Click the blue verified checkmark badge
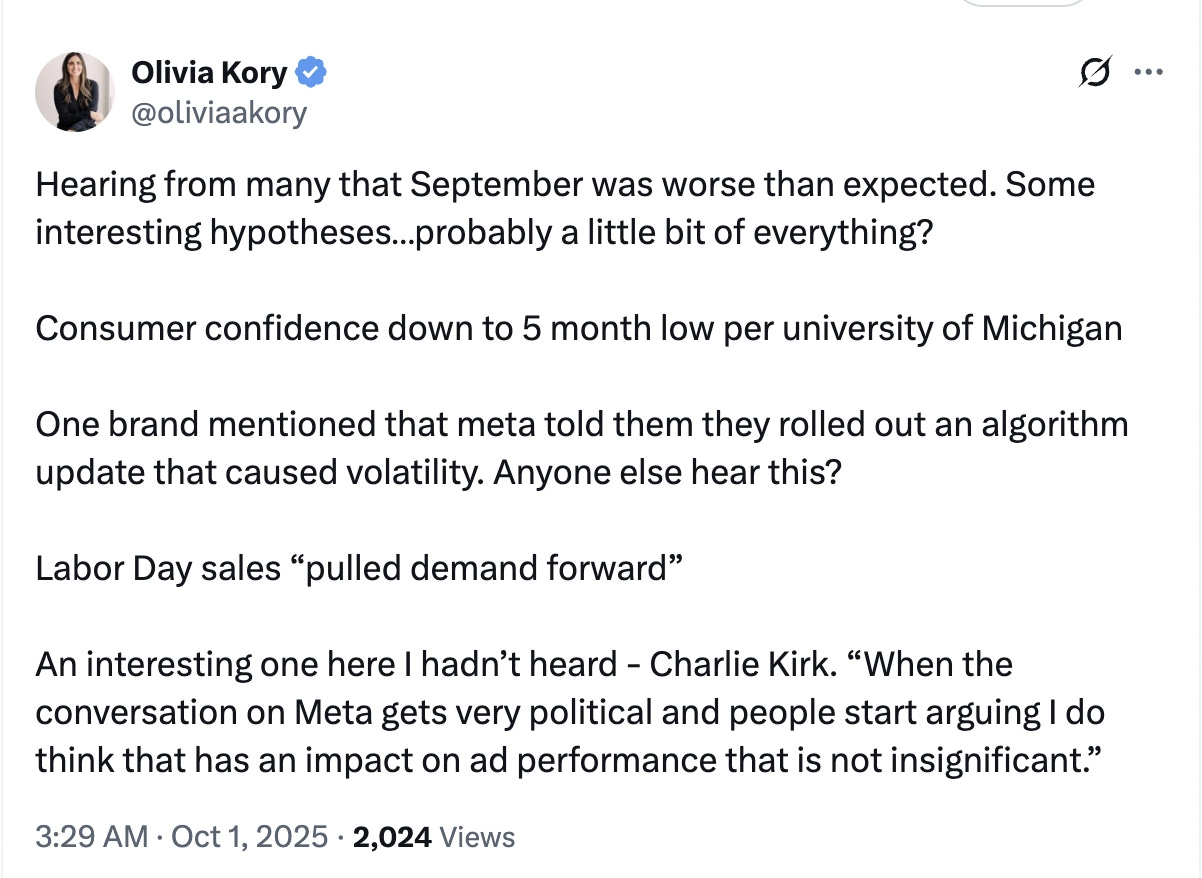This screenshot has height=878, width=1202. (x=311, y=72)
